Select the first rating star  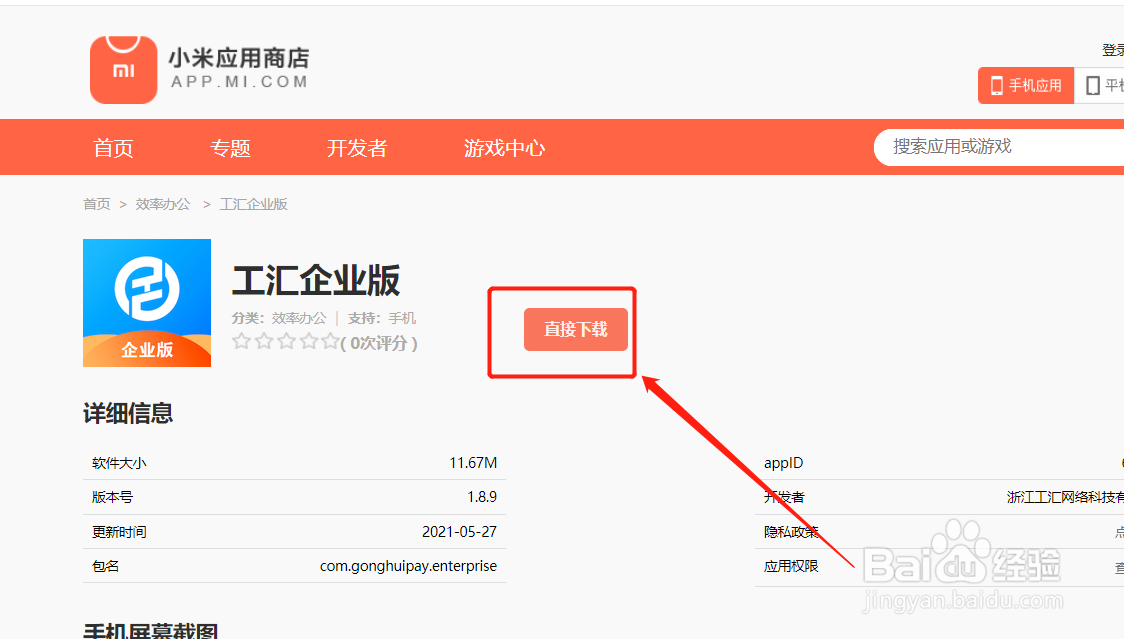point(240,341)
